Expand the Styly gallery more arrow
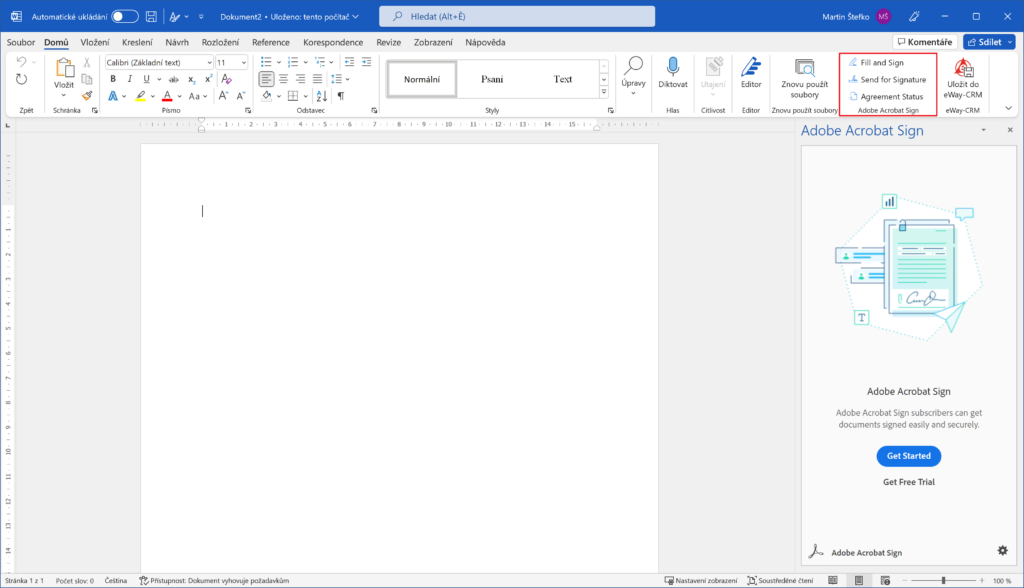The height and width of the screenshot is (588, 1024). pos(604,92)
